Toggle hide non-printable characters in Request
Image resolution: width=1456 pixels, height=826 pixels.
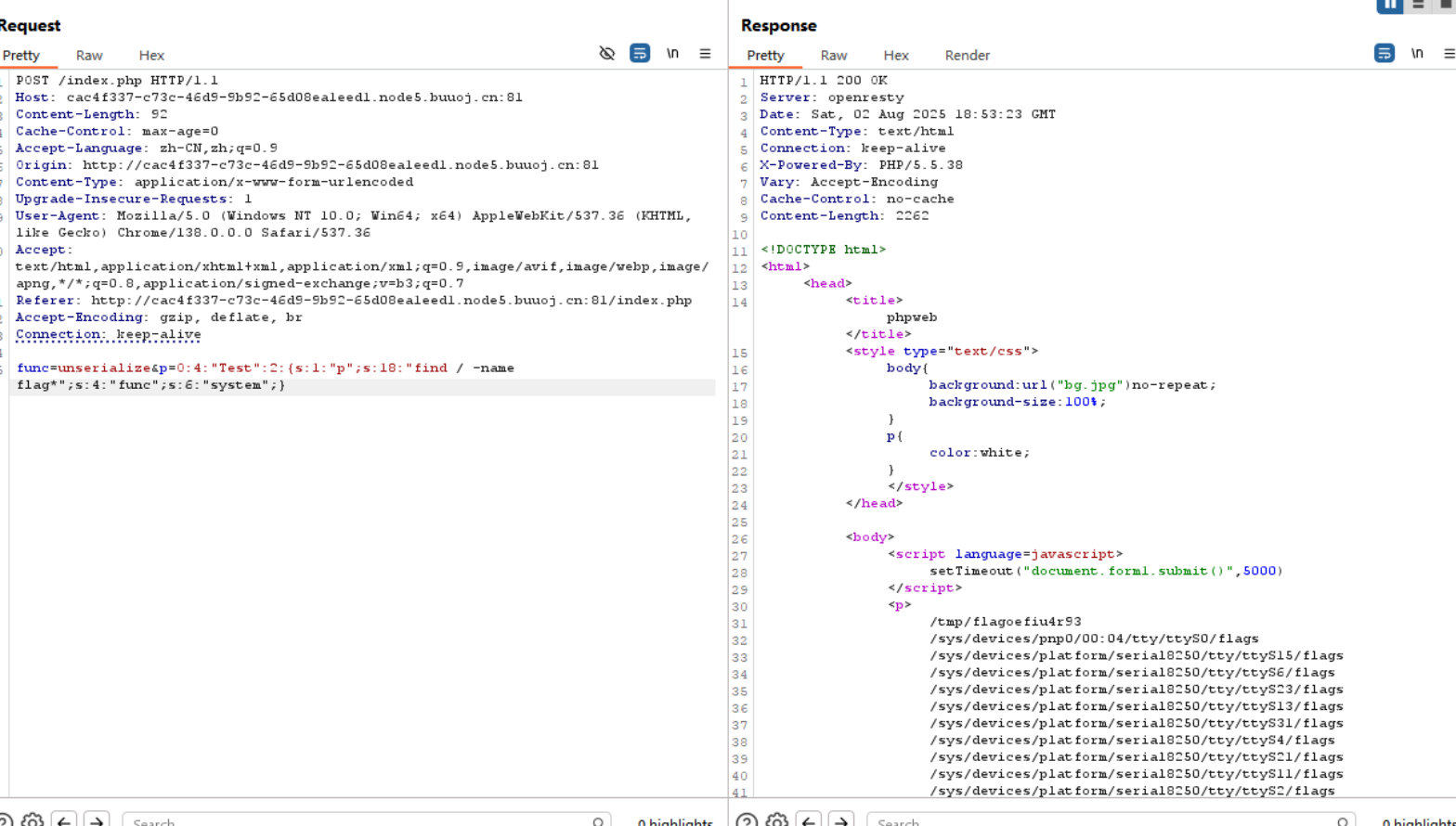(607, 54)
